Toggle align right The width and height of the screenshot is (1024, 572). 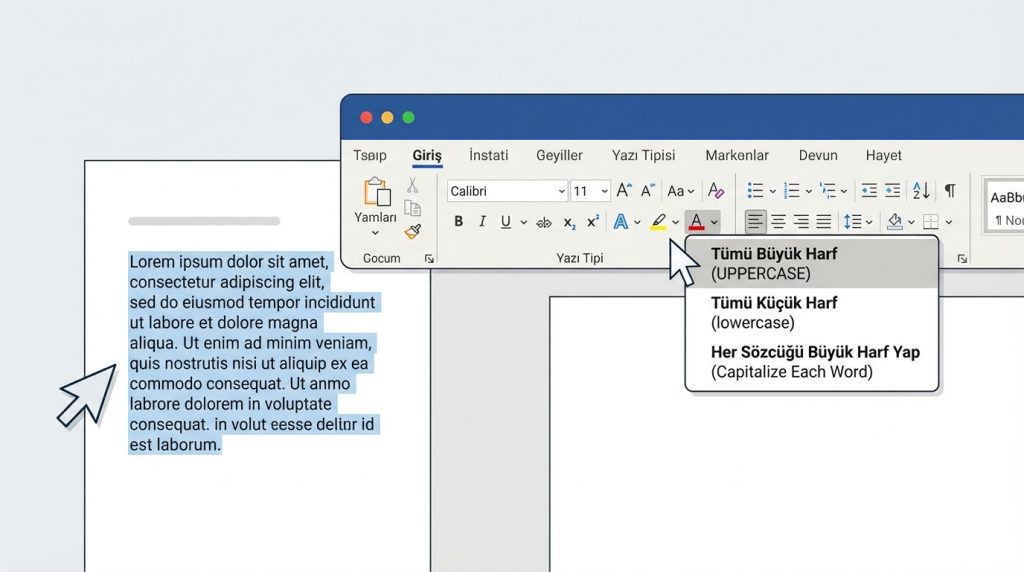pyautogui.click(x=801, y=222)
